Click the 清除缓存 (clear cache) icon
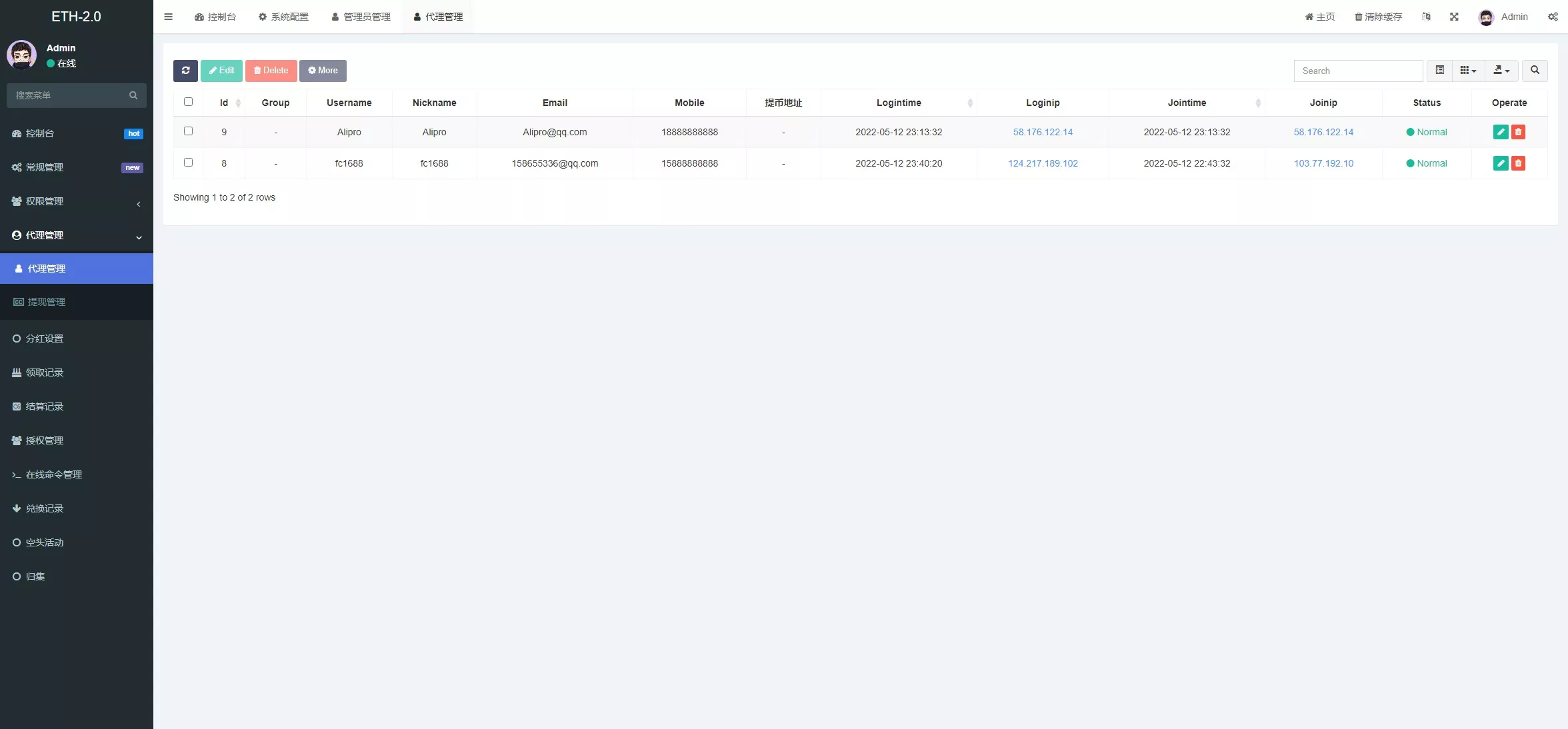This screenshot has width=1568, height=729. point(1377,17)
